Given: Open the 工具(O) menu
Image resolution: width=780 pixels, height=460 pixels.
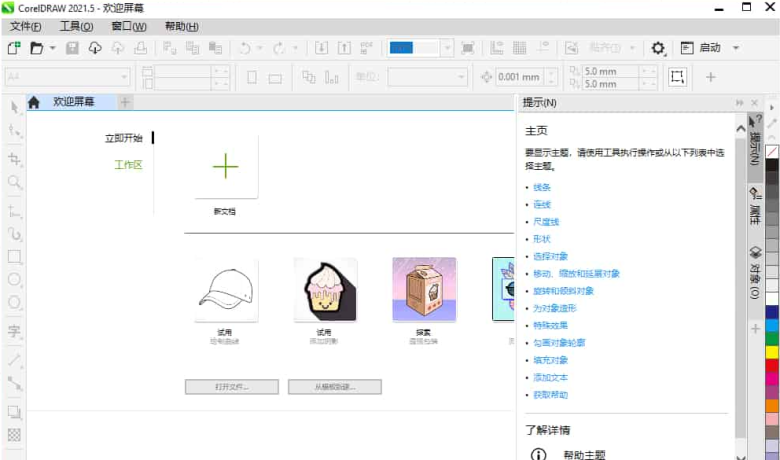Looking at the screenshot, I should coord(76,26).
